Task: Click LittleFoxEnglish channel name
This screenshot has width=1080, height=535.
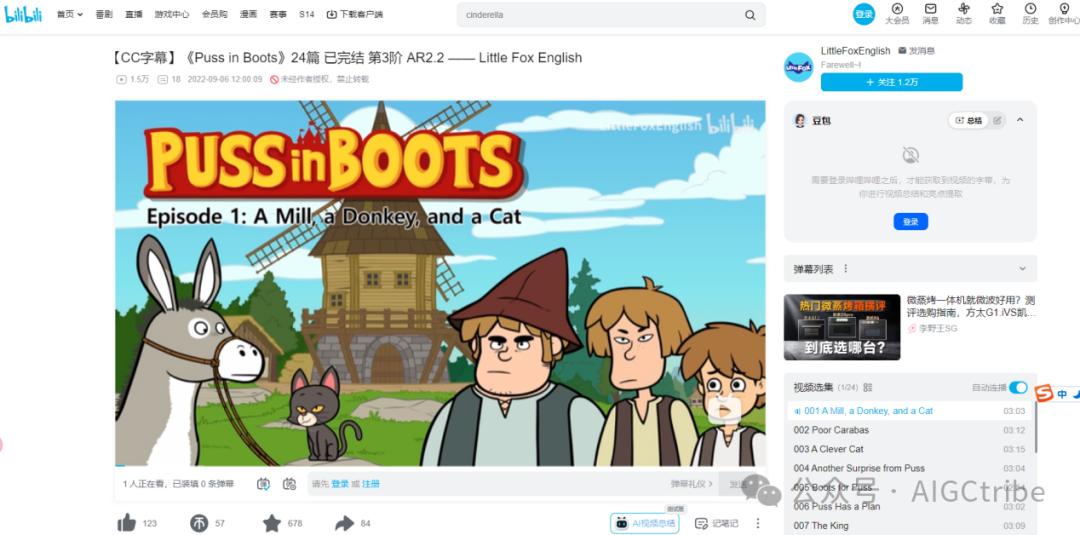Action: tap(855, 51)
